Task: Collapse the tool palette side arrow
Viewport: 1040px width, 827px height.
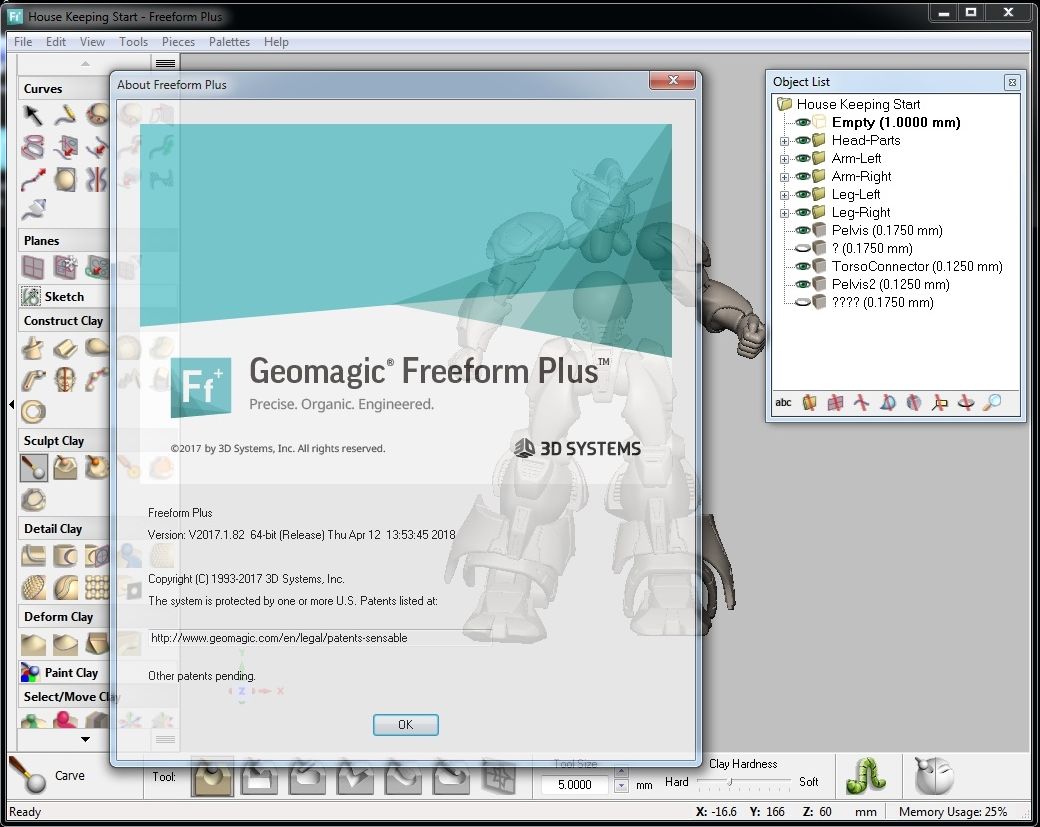Action: tap(11, 404)
